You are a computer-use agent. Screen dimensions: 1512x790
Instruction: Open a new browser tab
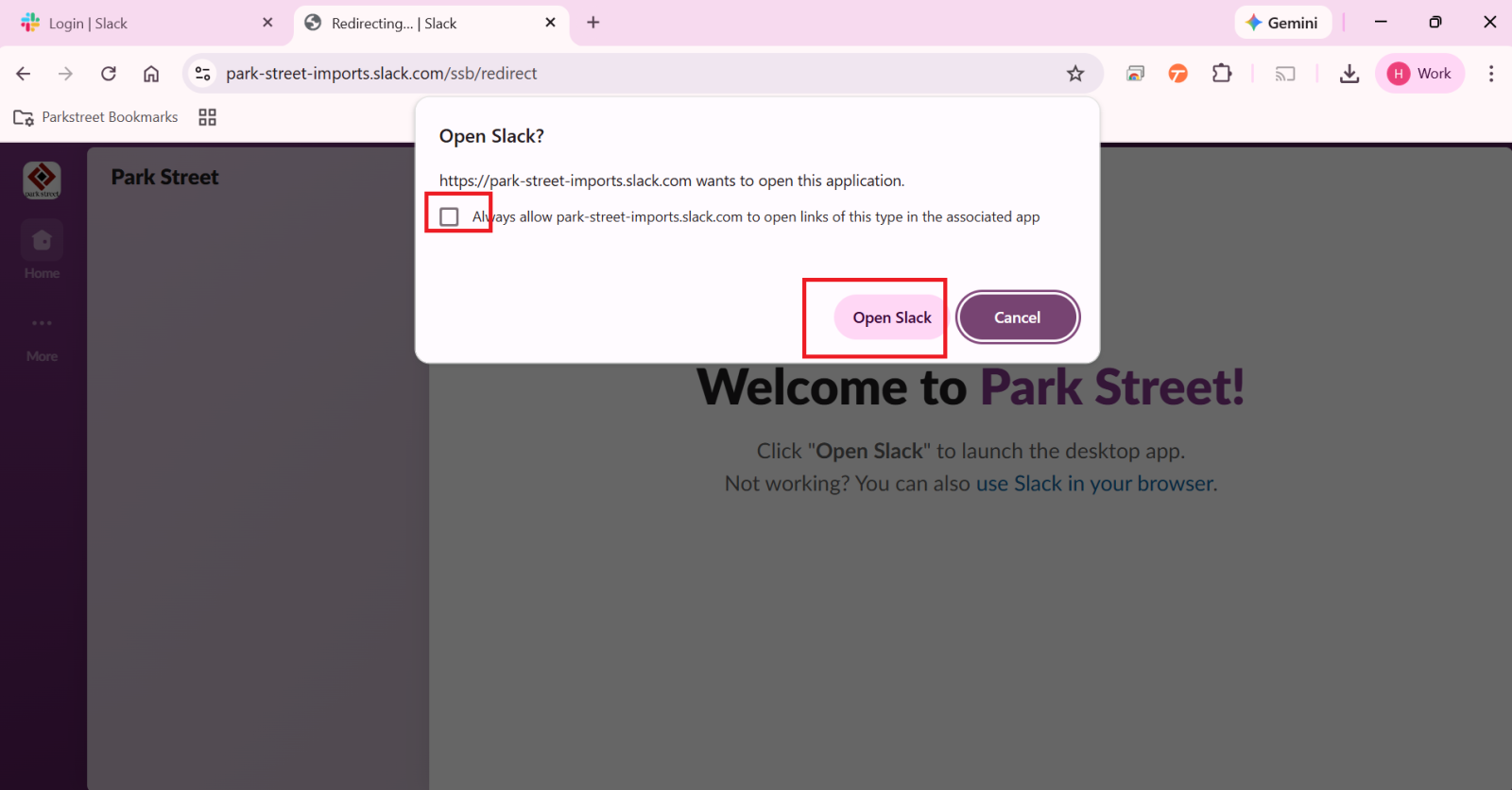[x=593, y=23]
